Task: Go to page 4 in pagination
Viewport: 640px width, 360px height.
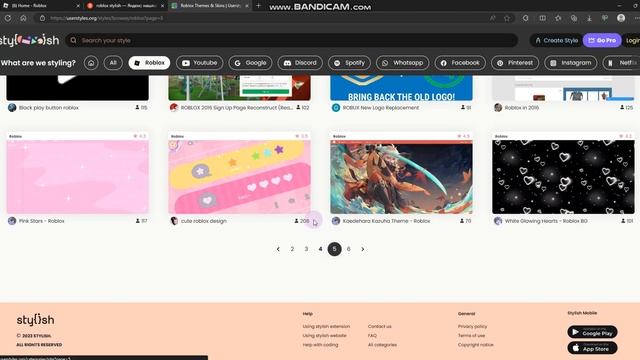Action: pos(320,249)
